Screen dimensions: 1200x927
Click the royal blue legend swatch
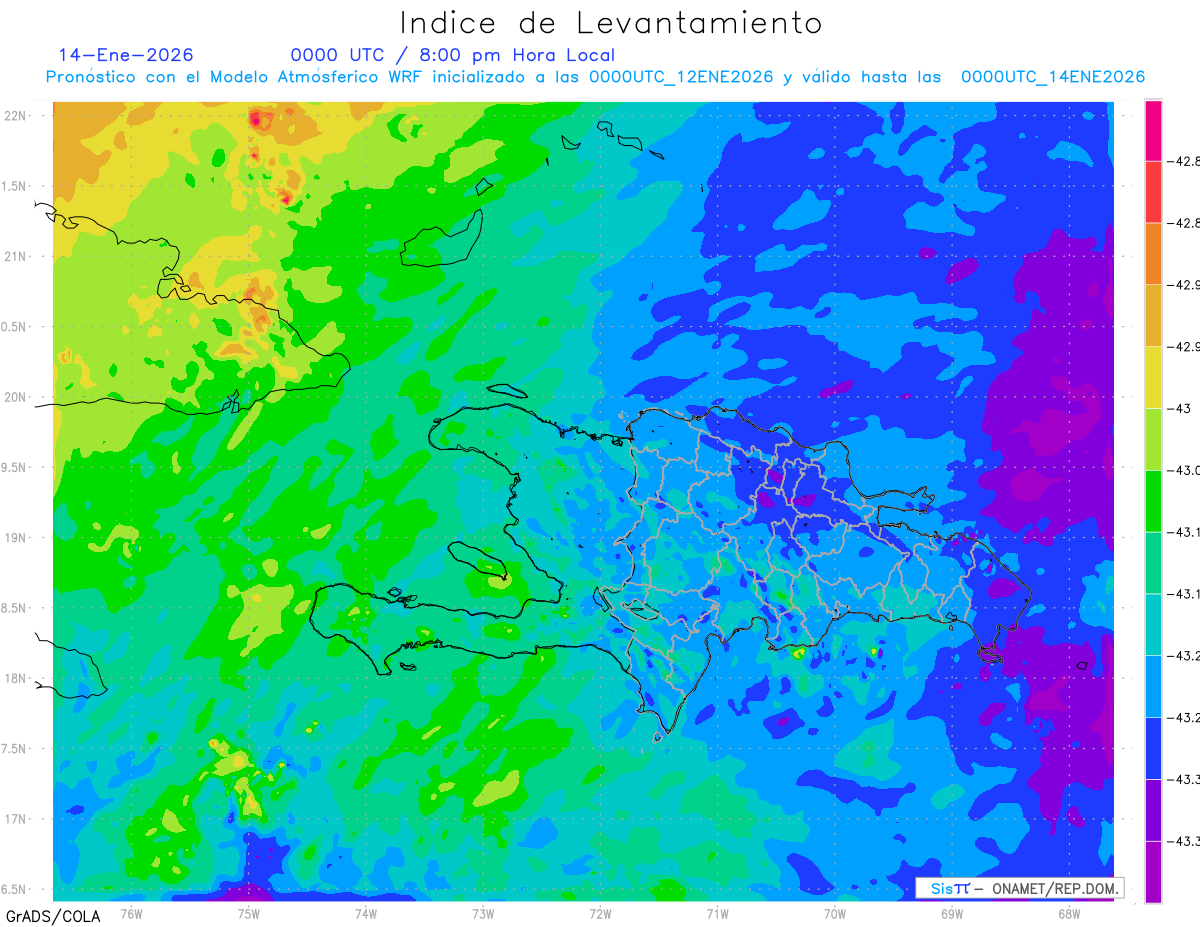pos(1153,748)
